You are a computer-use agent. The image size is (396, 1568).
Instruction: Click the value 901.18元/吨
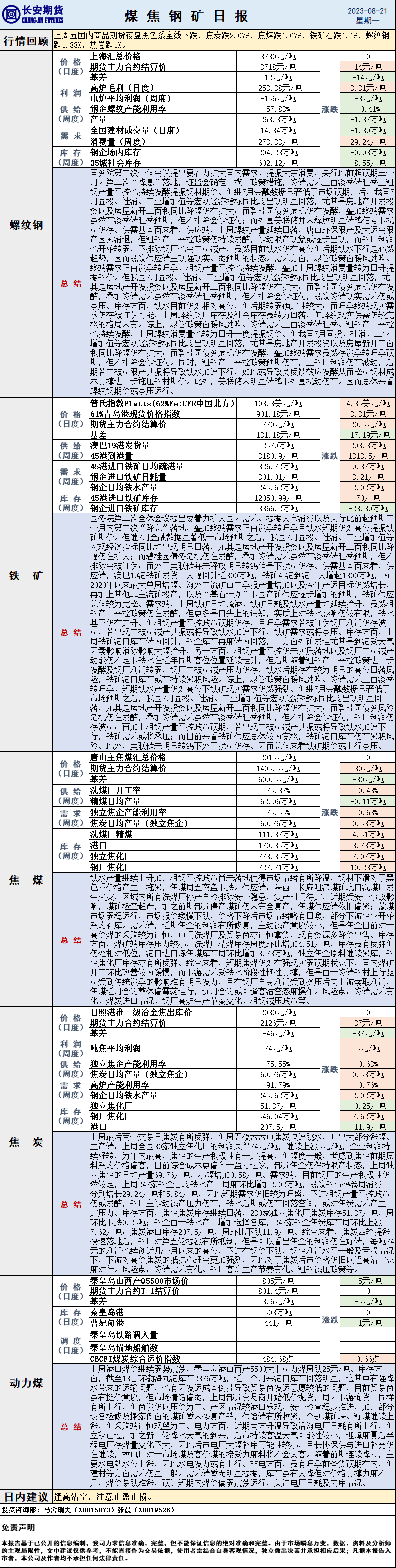coord(278,414)
